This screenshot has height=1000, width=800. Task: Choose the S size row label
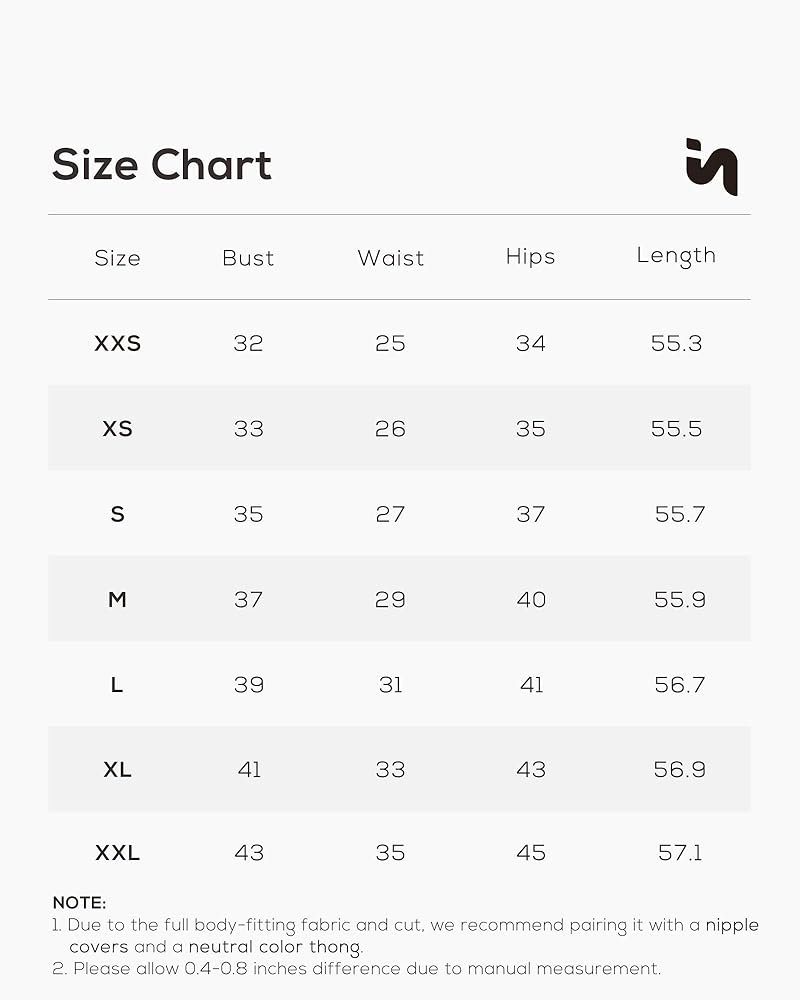[118, 514]
